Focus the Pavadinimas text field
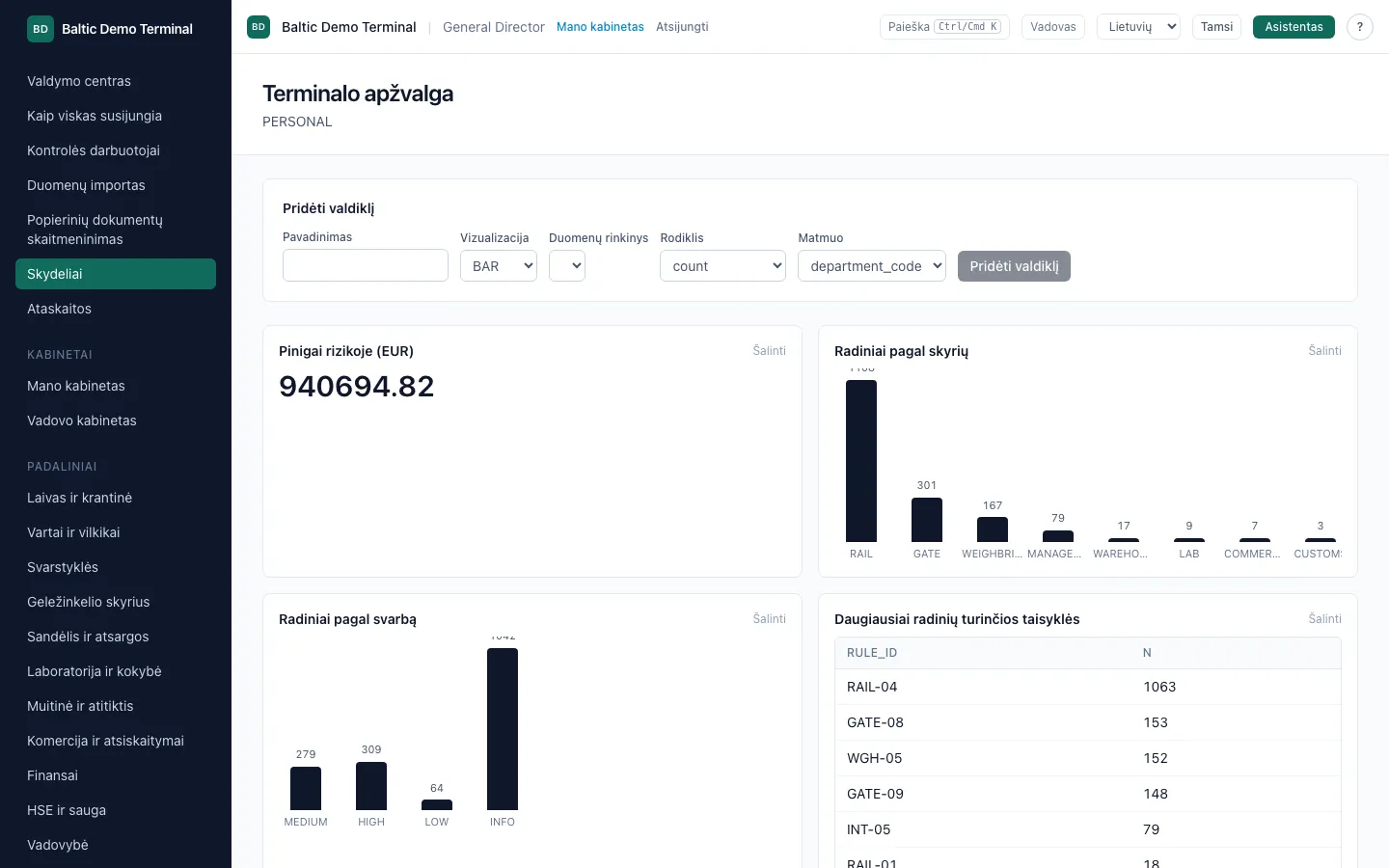This screenshot has width=1389, height=868. point(366,265)
